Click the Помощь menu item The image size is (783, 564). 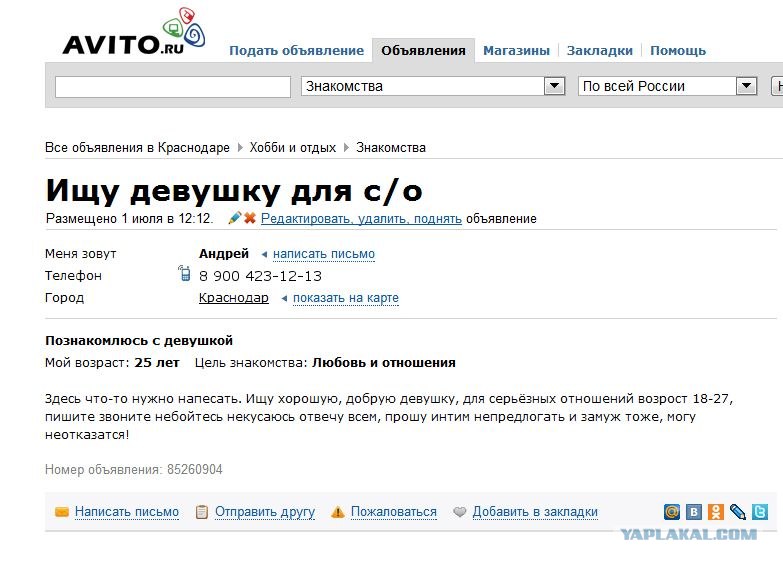(x=678, y=51)
